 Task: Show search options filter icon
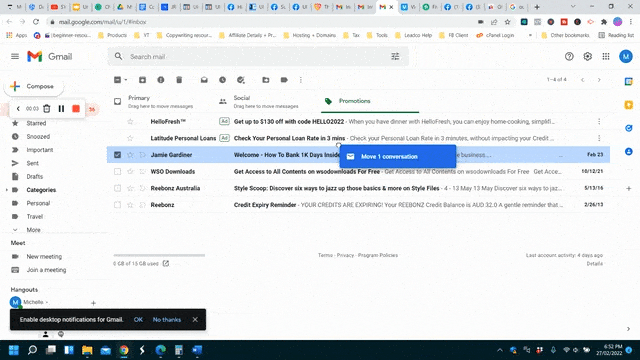click(x=395, y=56)
